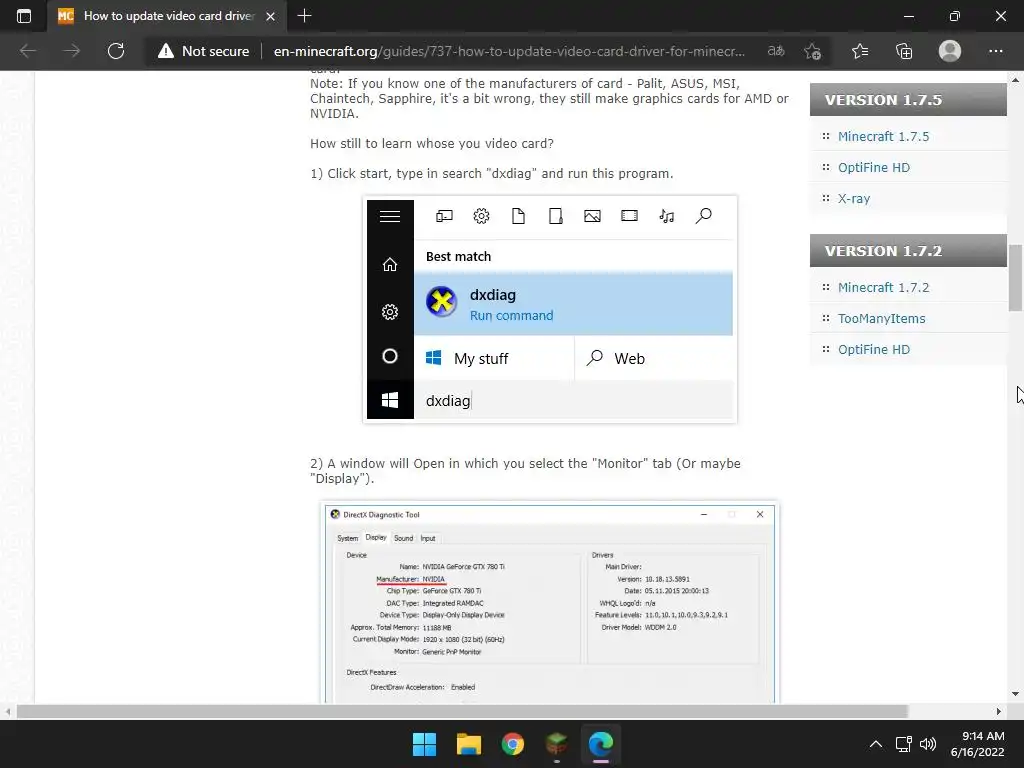Open the Minecraft 1.7.5 link
This screenshot has width=1024, height=768.
point(883,136)
